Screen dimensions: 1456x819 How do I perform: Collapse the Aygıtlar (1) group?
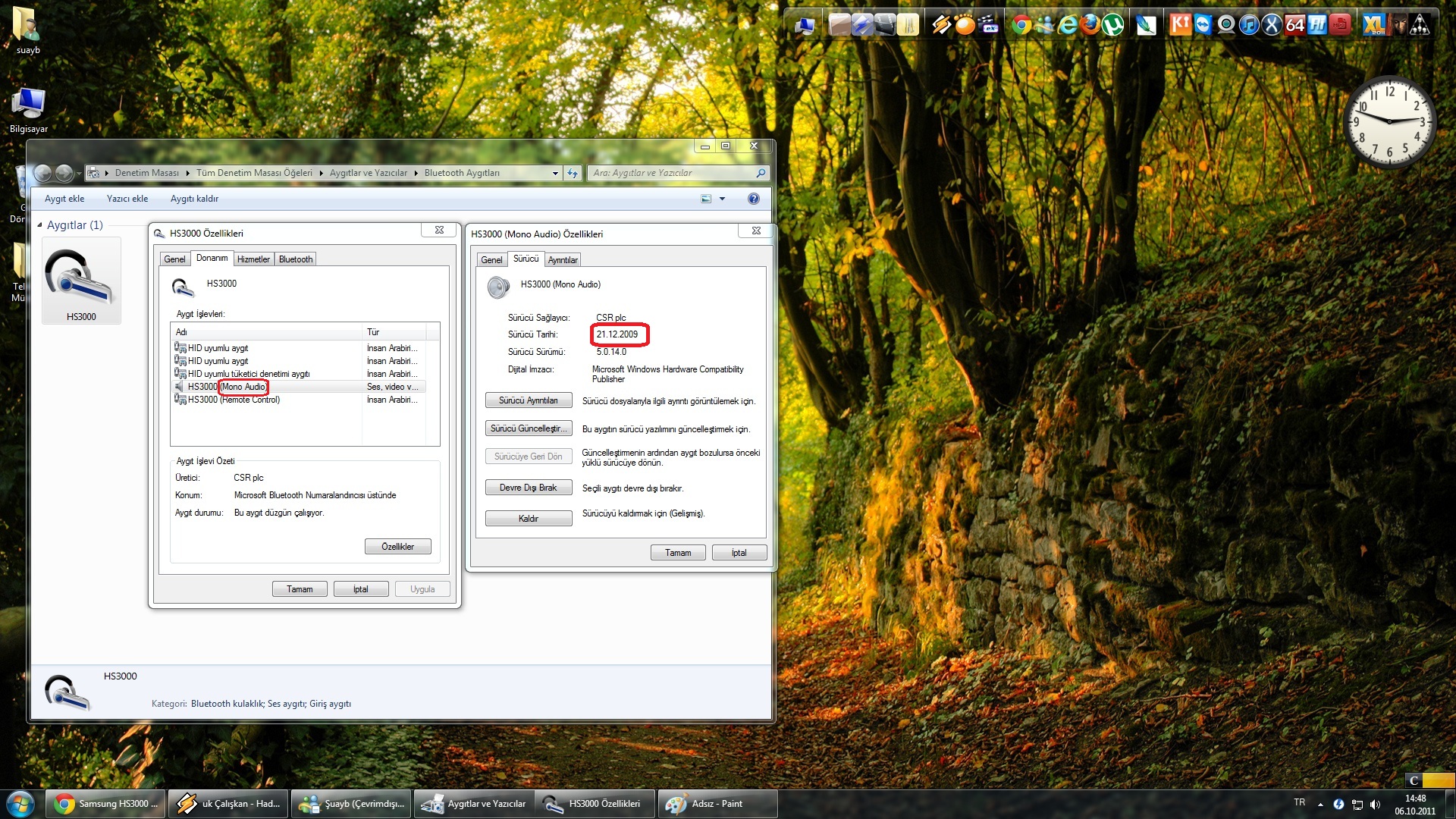pyautogui.click(x=39, y=224)
